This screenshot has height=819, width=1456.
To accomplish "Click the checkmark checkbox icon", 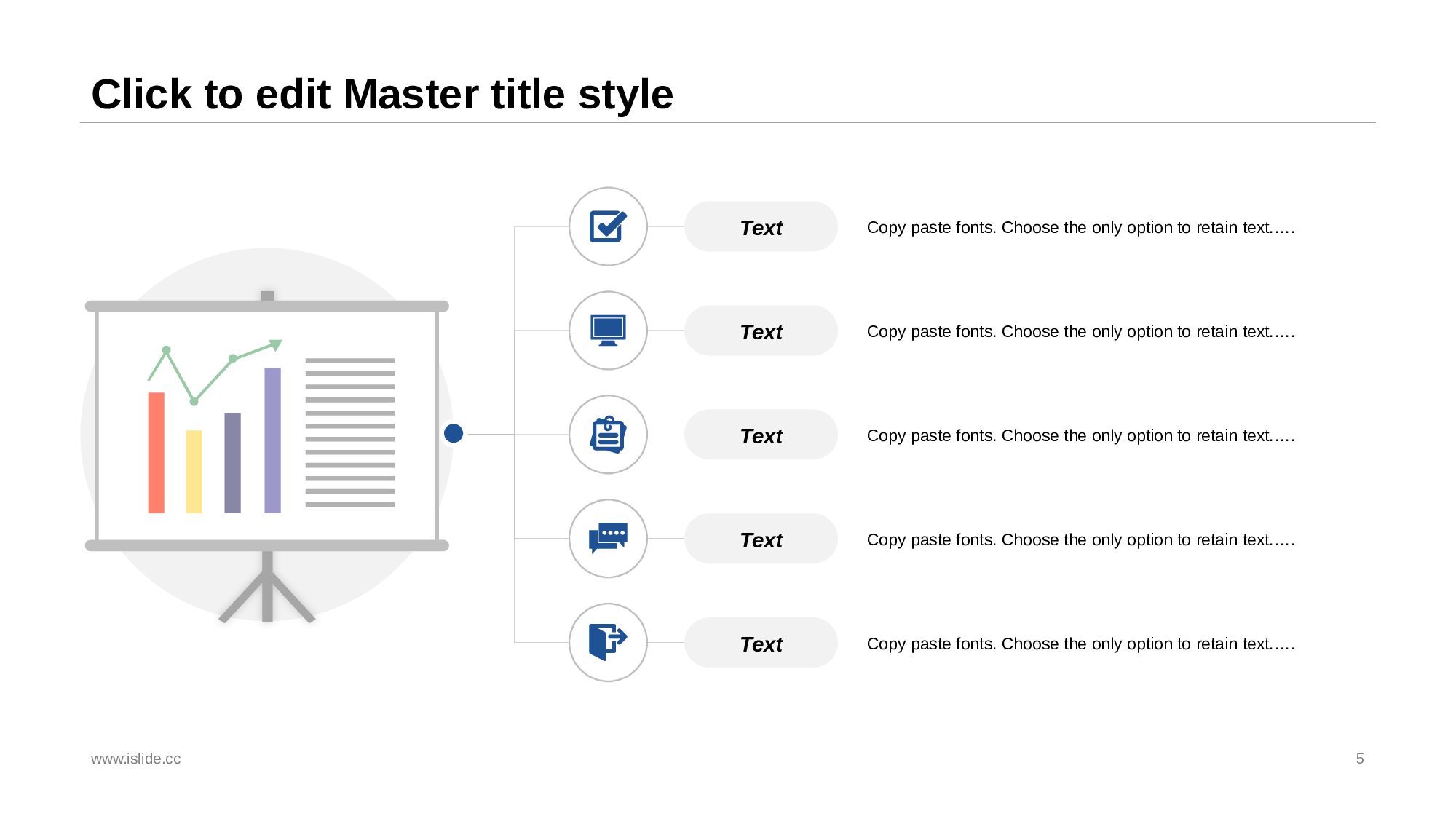I will pos(608,226).
